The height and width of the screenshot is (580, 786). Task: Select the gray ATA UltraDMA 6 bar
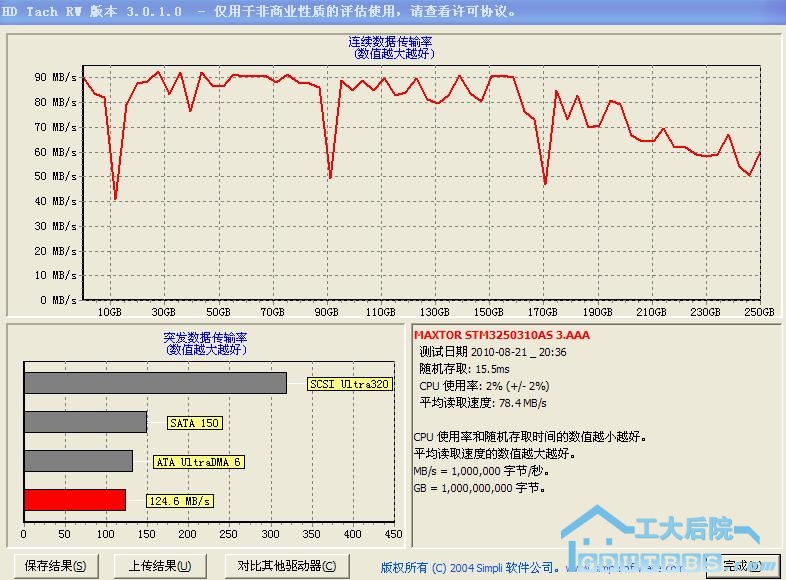click(x=79, y=461)
